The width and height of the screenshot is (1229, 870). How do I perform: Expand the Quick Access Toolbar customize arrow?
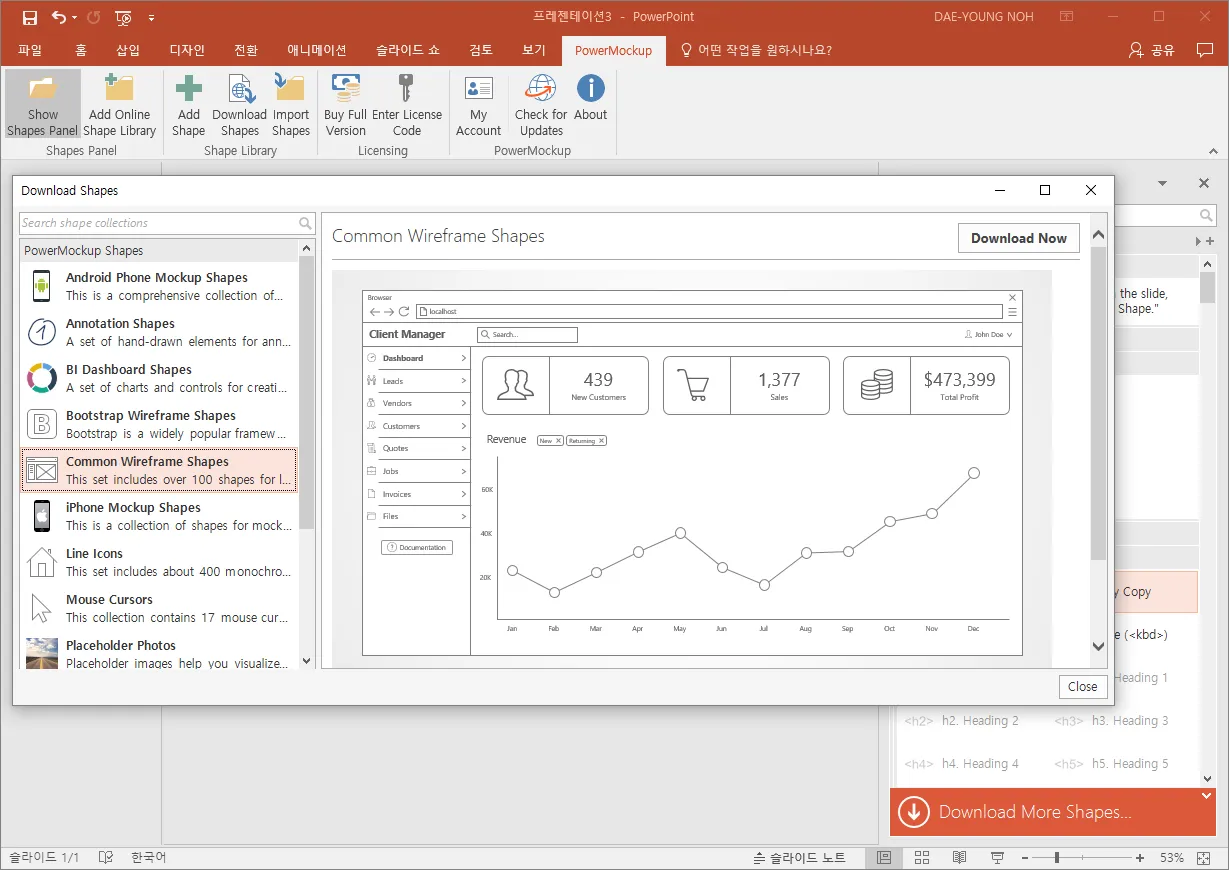151,17
